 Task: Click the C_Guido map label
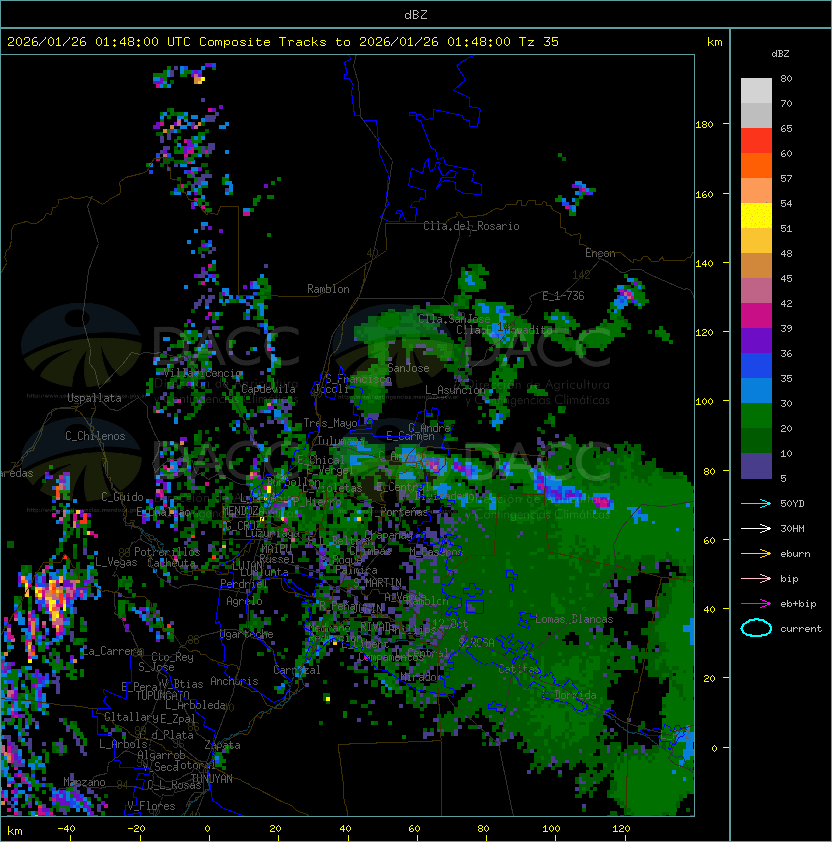122,497
